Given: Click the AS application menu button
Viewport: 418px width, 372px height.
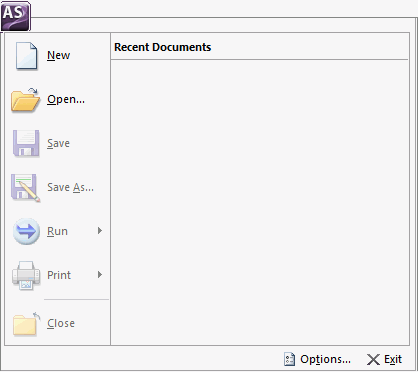Looking at the screenshot, I should coord(15,16).
